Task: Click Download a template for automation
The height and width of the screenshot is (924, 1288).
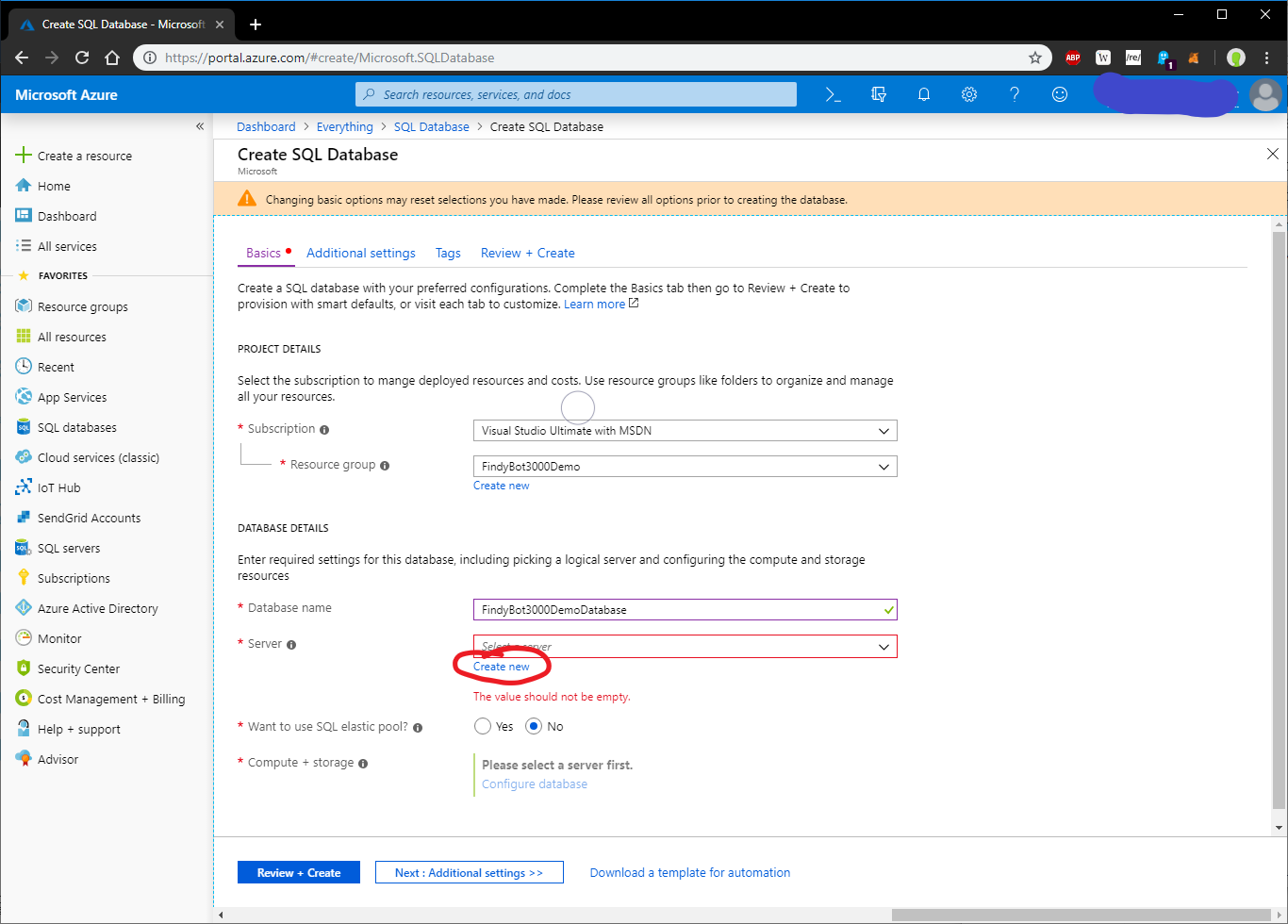Action: click(690, 872)
